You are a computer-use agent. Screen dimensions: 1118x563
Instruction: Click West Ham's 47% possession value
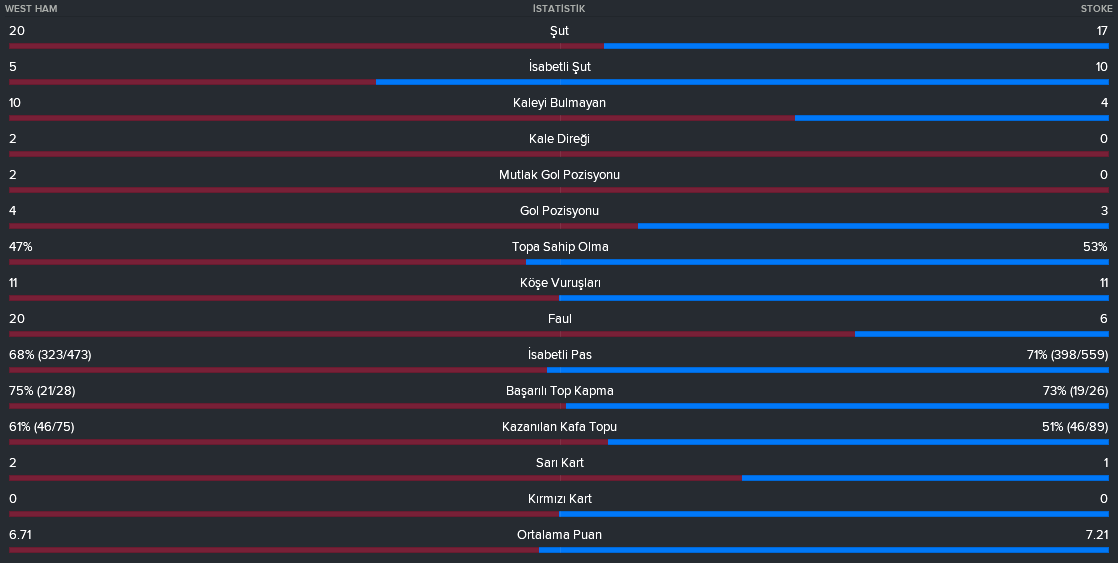[21, 247]
